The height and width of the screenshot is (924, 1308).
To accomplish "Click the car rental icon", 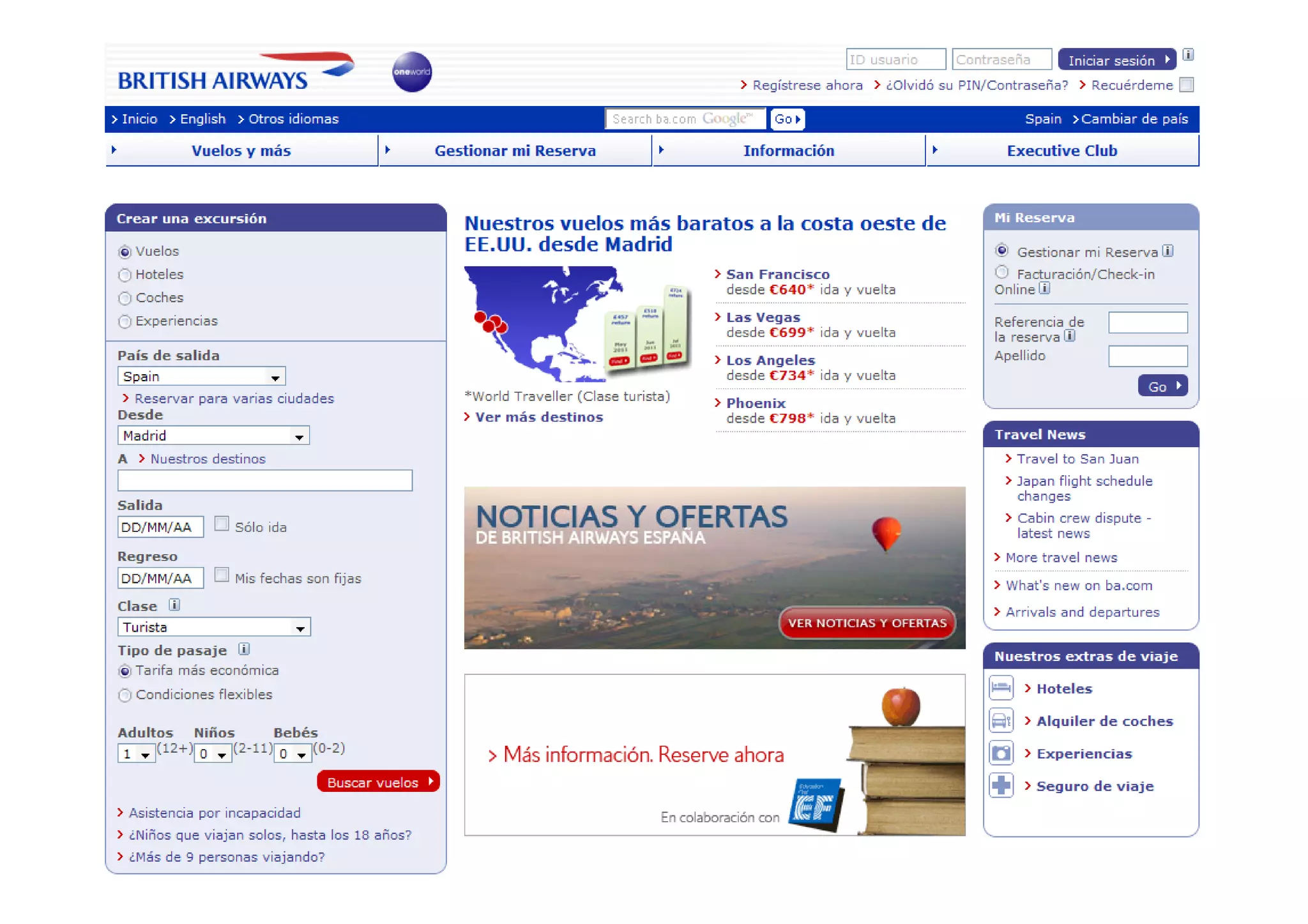I will tap(1001, 720).
